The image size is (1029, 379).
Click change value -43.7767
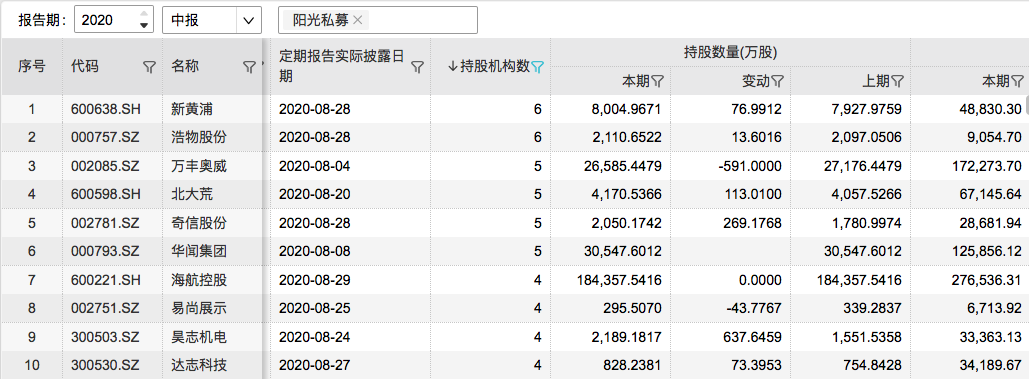[754, 308]
